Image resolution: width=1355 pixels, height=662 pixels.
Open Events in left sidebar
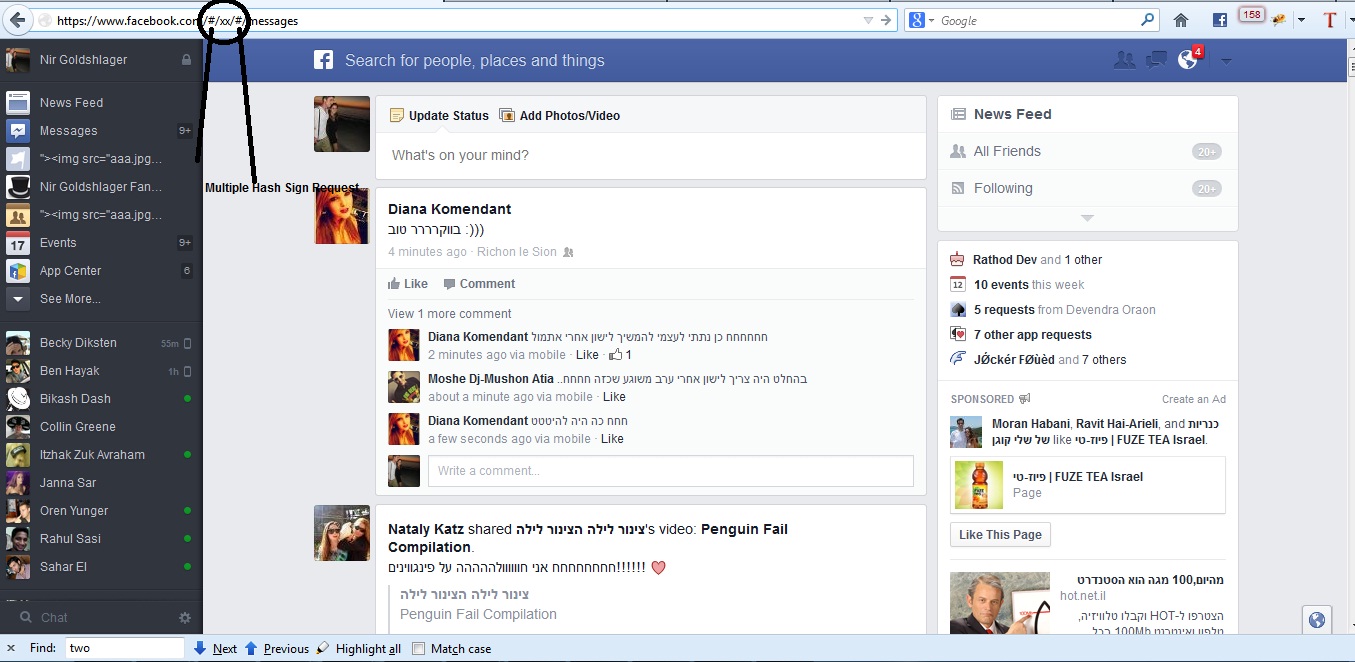58,243
